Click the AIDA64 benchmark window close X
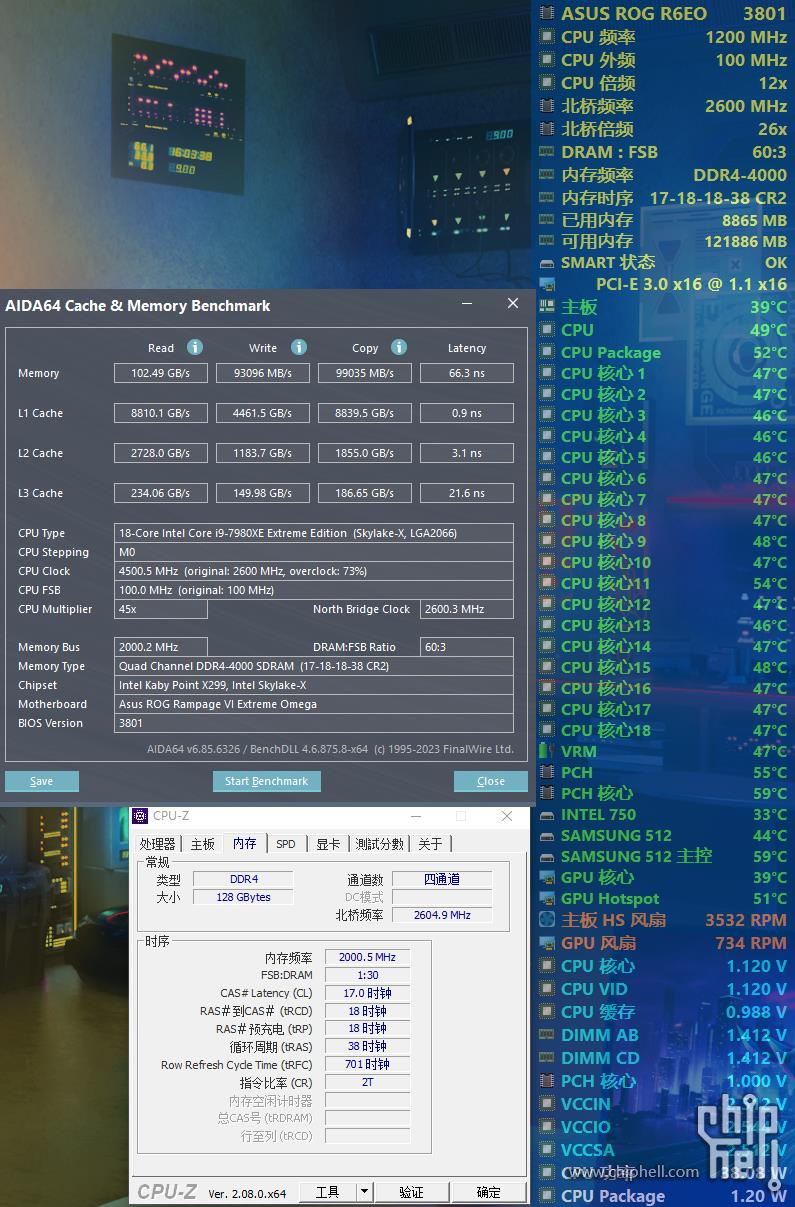 [x=513, y=304]
